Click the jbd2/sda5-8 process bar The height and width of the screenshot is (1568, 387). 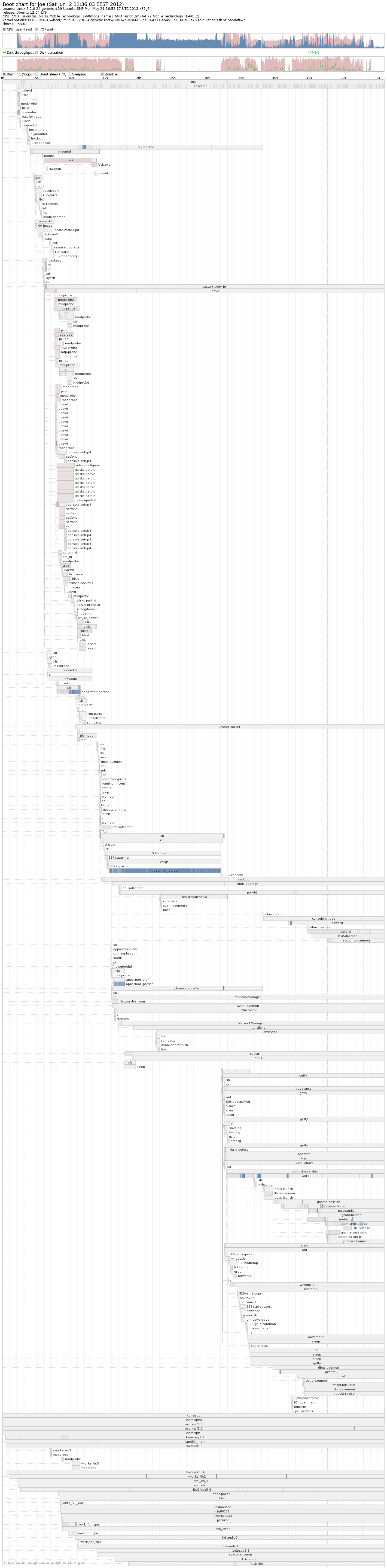click(202, 1490)
